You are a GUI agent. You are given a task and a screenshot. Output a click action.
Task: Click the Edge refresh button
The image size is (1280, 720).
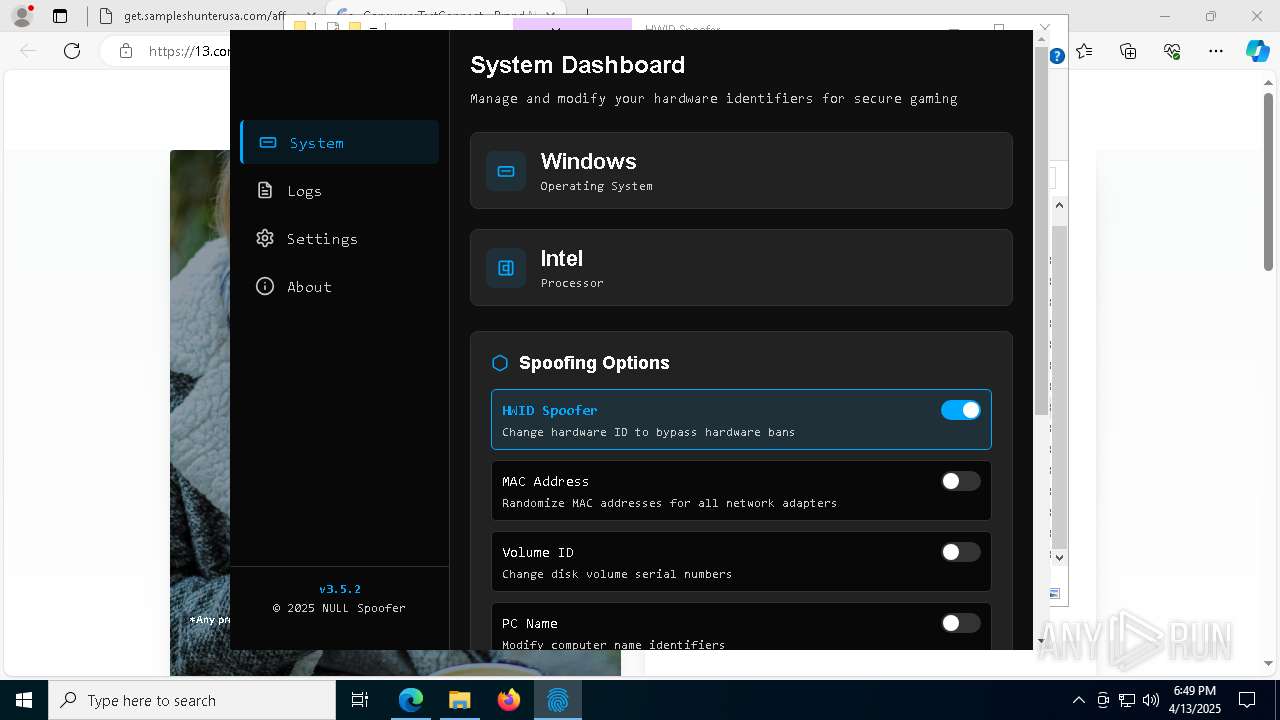(x=71, y=51)
